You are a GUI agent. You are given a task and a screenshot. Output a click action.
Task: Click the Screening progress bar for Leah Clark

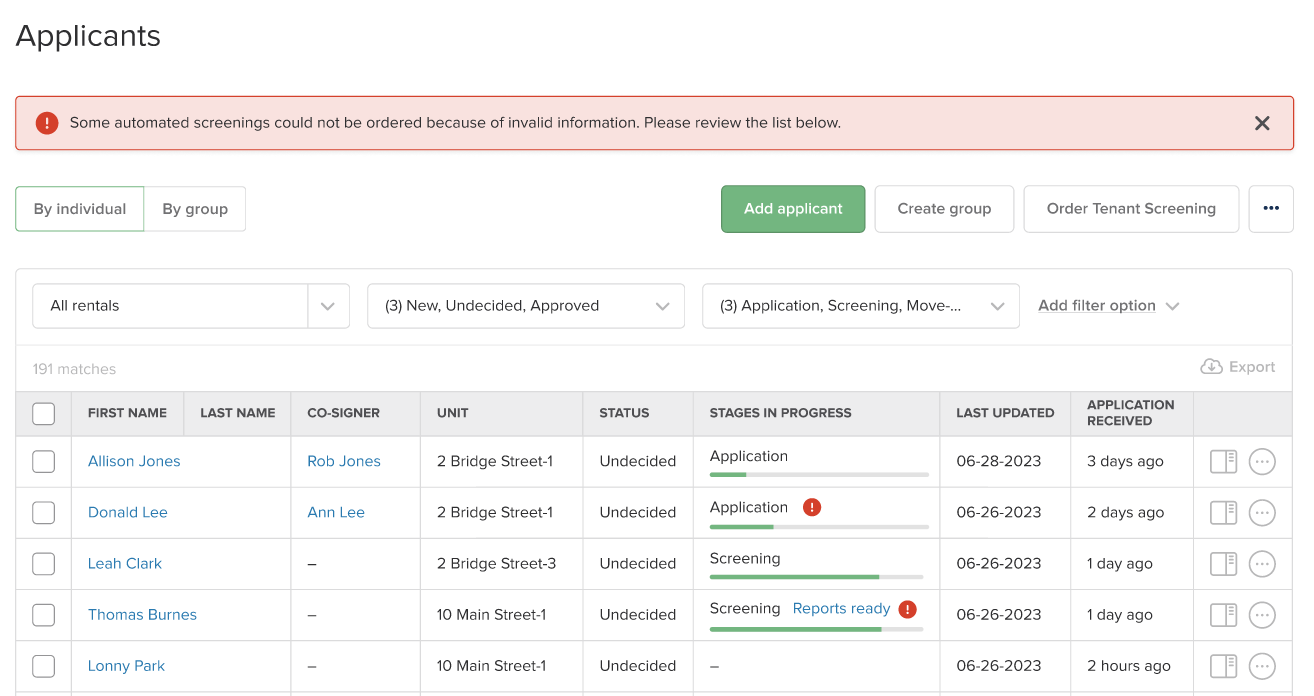click(816, 577)
